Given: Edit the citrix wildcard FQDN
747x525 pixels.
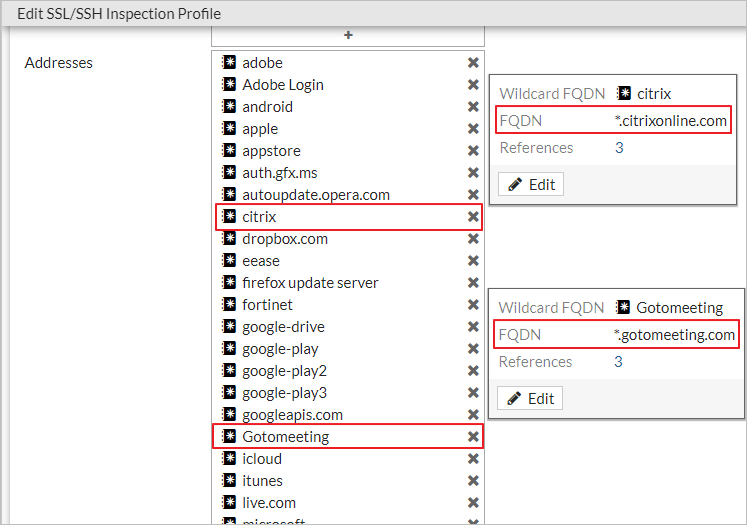Looking at the screenshot, I should (x=531, y=184).
